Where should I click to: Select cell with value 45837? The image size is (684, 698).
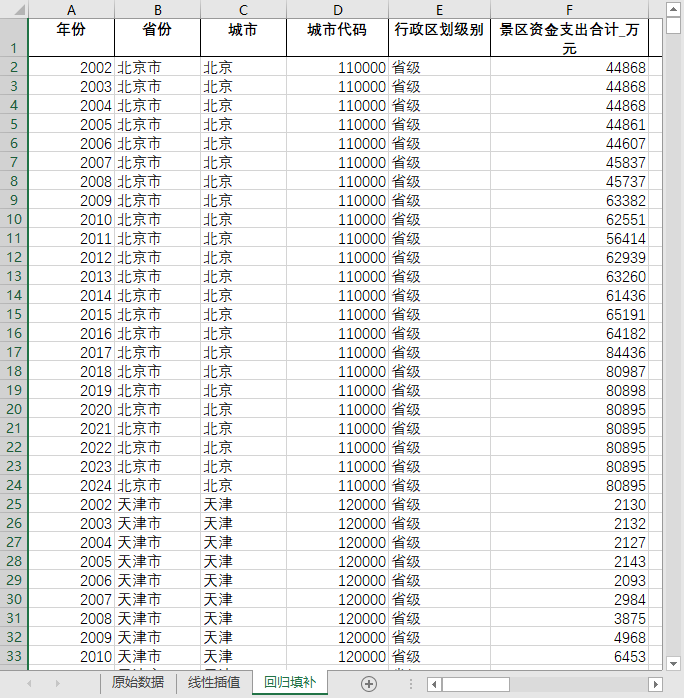click(570, 162)
